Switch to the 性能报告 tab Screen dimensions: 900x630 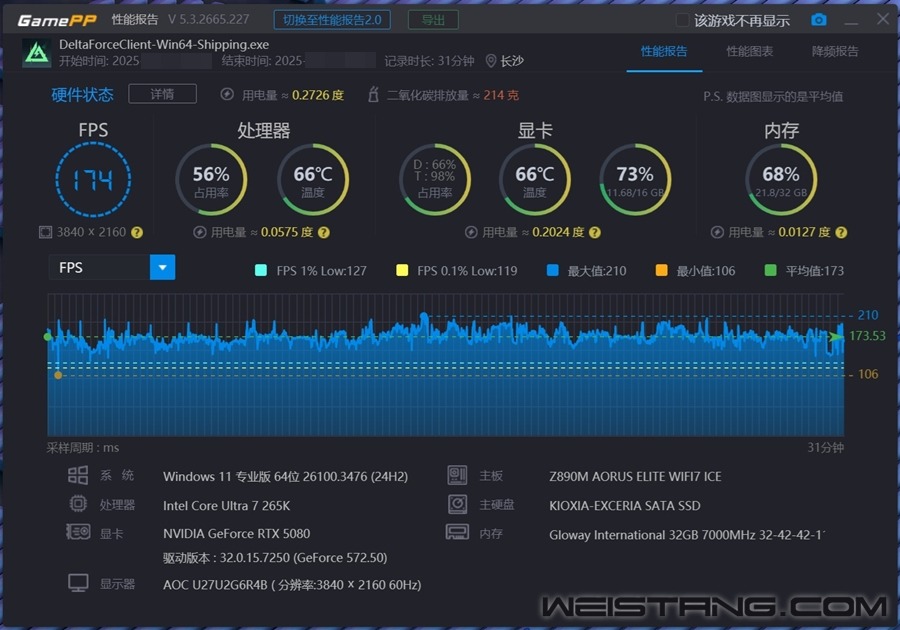coord(664,52)
